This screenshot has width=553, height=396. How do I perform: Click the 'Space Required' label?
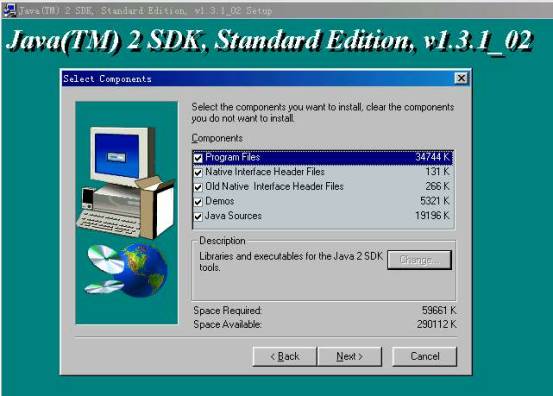tap(227, 311)
